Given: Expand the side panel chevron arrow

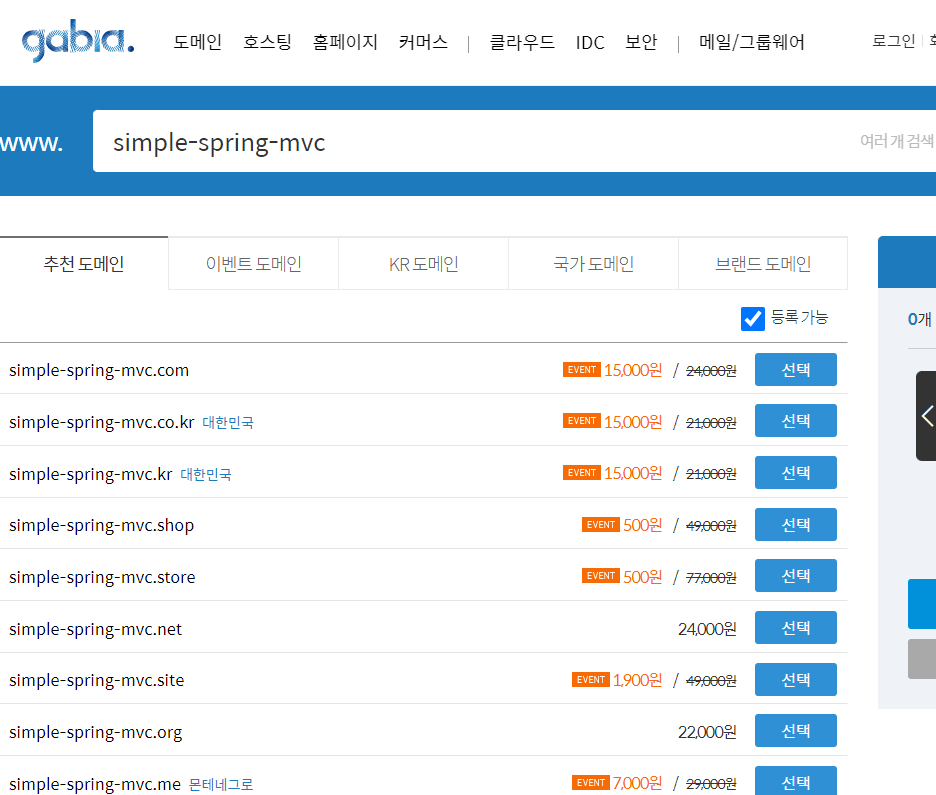Looking at the screenshot, I should 927,416.
